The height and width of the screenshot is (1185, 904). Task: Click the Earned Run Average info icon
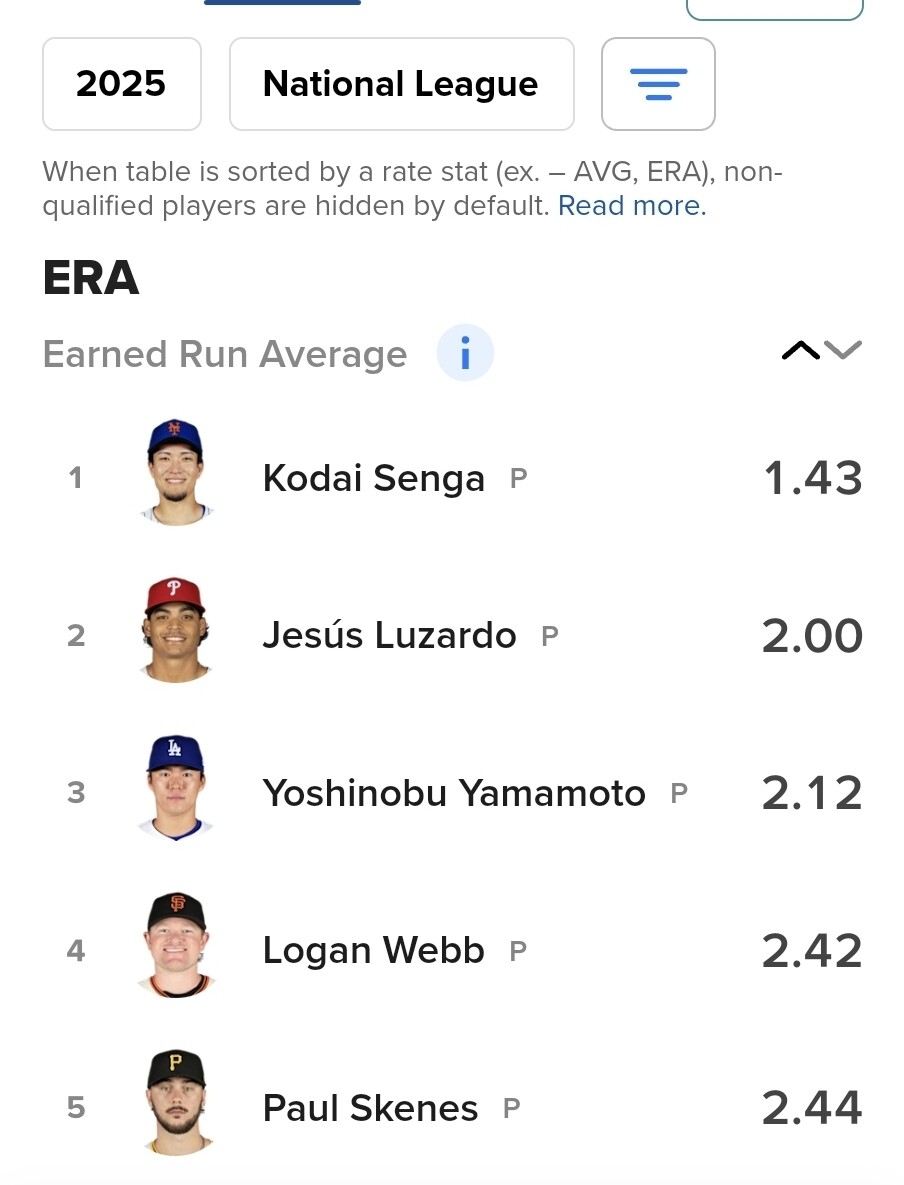tap(465, 353)
